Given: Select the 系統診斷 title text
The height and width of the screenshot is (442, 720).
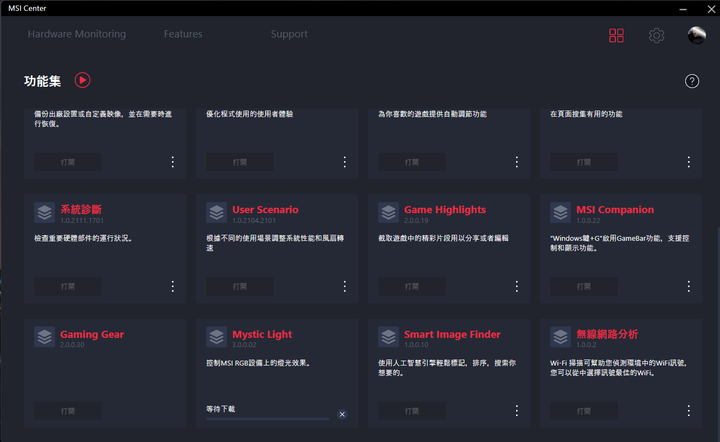Looking at the screenshot, I should (x=81, y=209).
